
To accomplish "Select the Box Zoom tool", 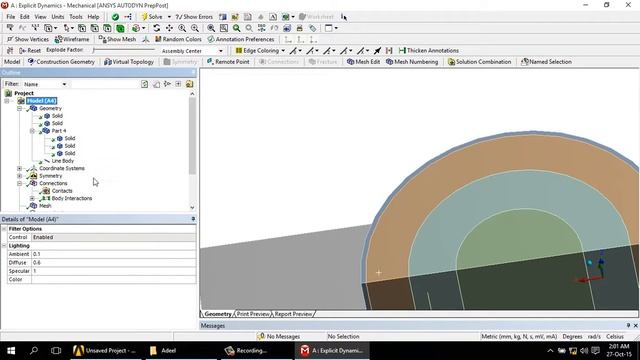I will 195,28.
